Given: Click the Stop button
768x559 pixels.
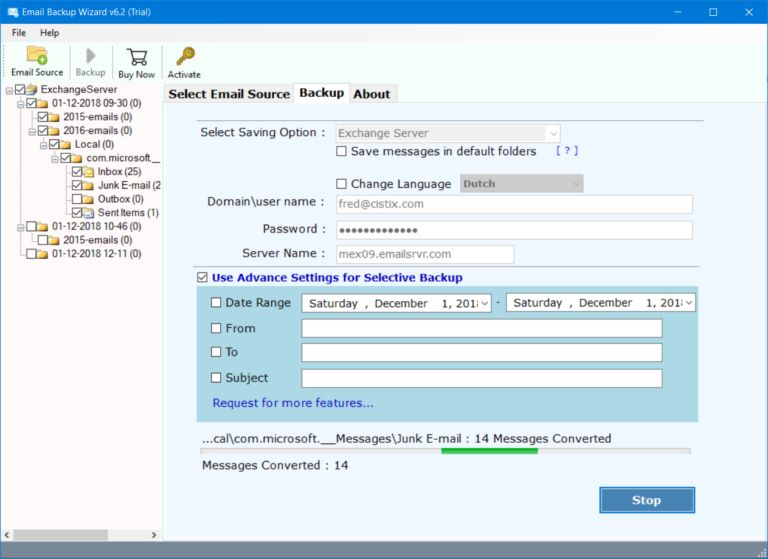Looking at the screenshot, I should 647,500.
